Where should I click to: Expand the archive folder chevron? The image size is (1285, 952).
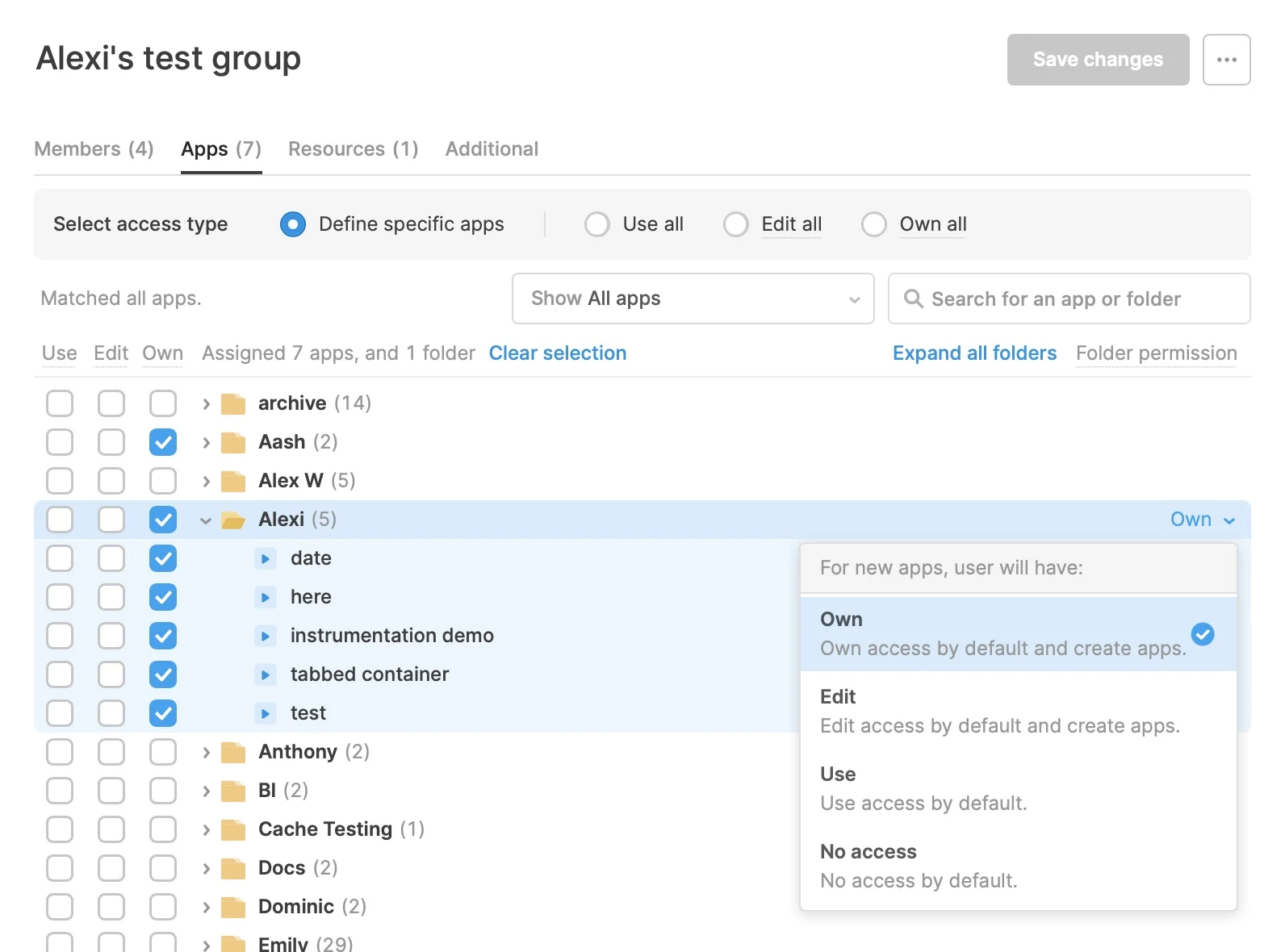pyautogui.click(x=206, y=403)
